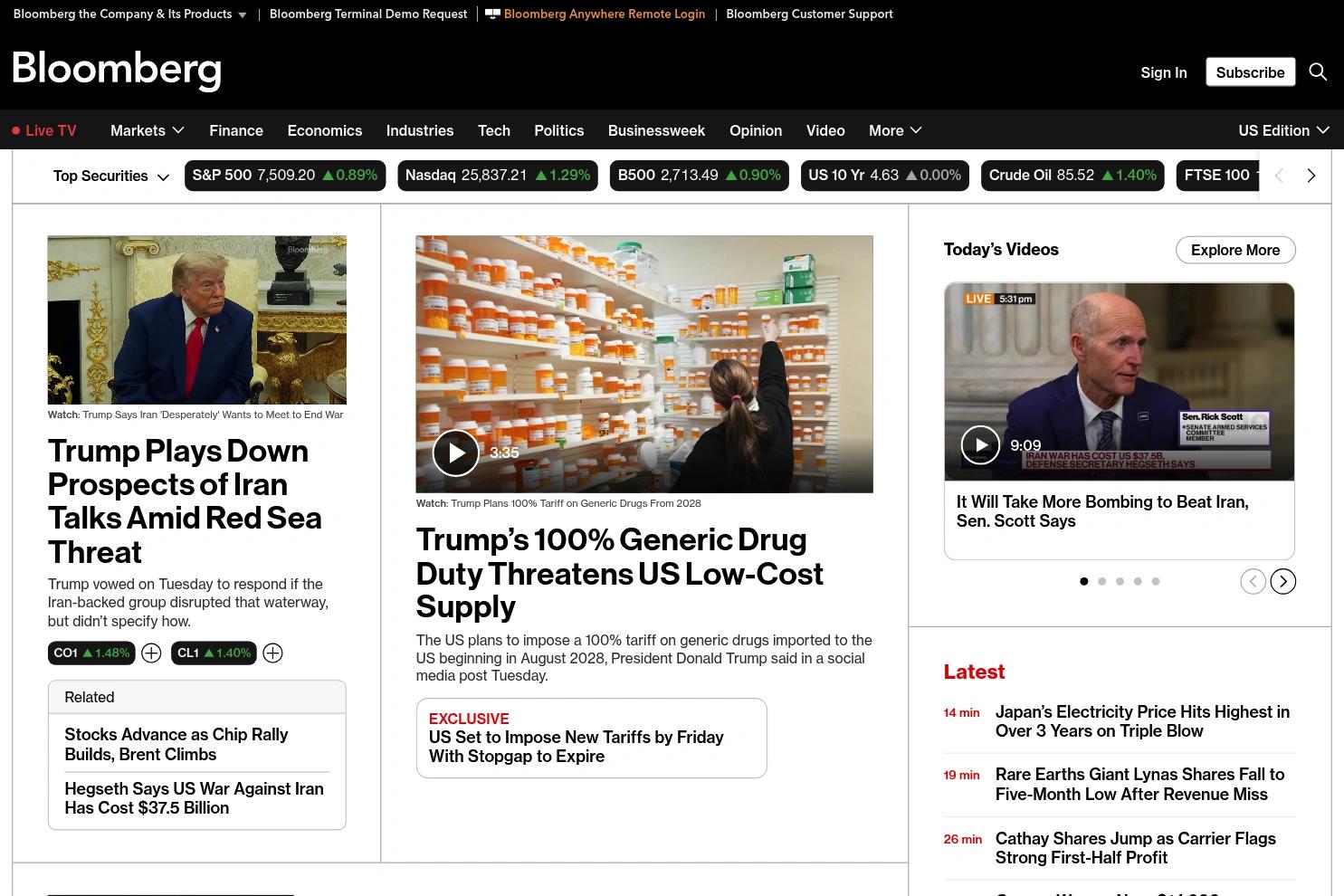Open the Sen. Rick Scott video thumbnail

(x=1120, y=382)
